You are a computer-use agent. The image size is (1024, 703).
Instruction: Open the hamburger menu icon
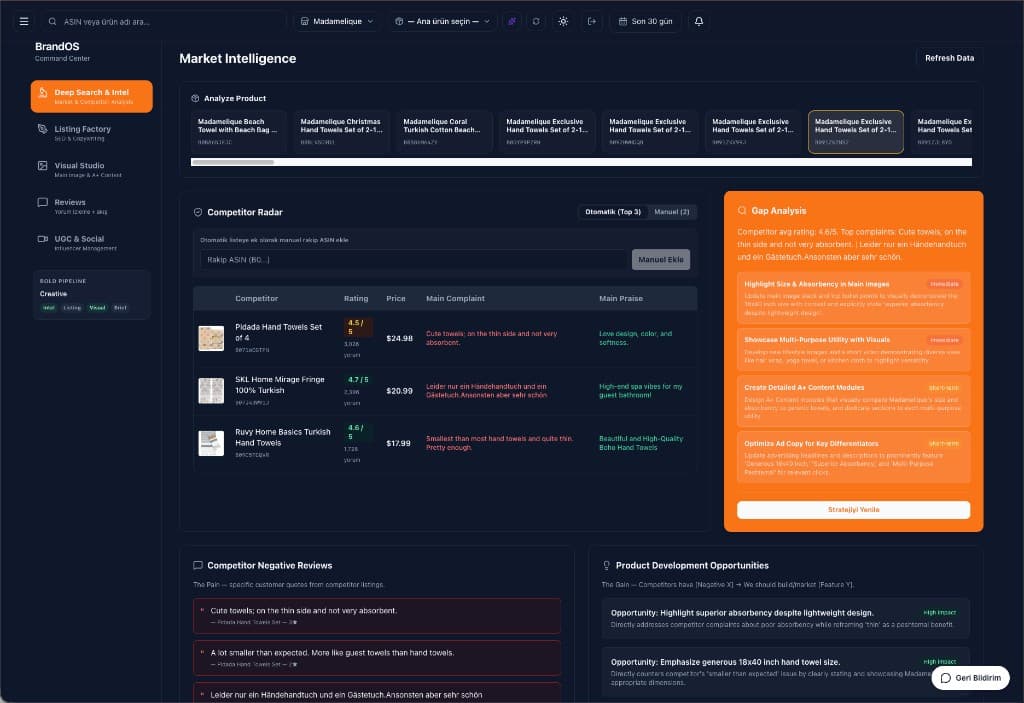24,22
